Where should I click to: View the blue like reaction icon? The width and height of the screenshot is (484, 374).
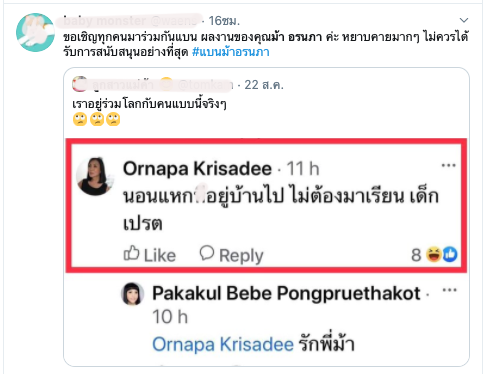(450, 254)
